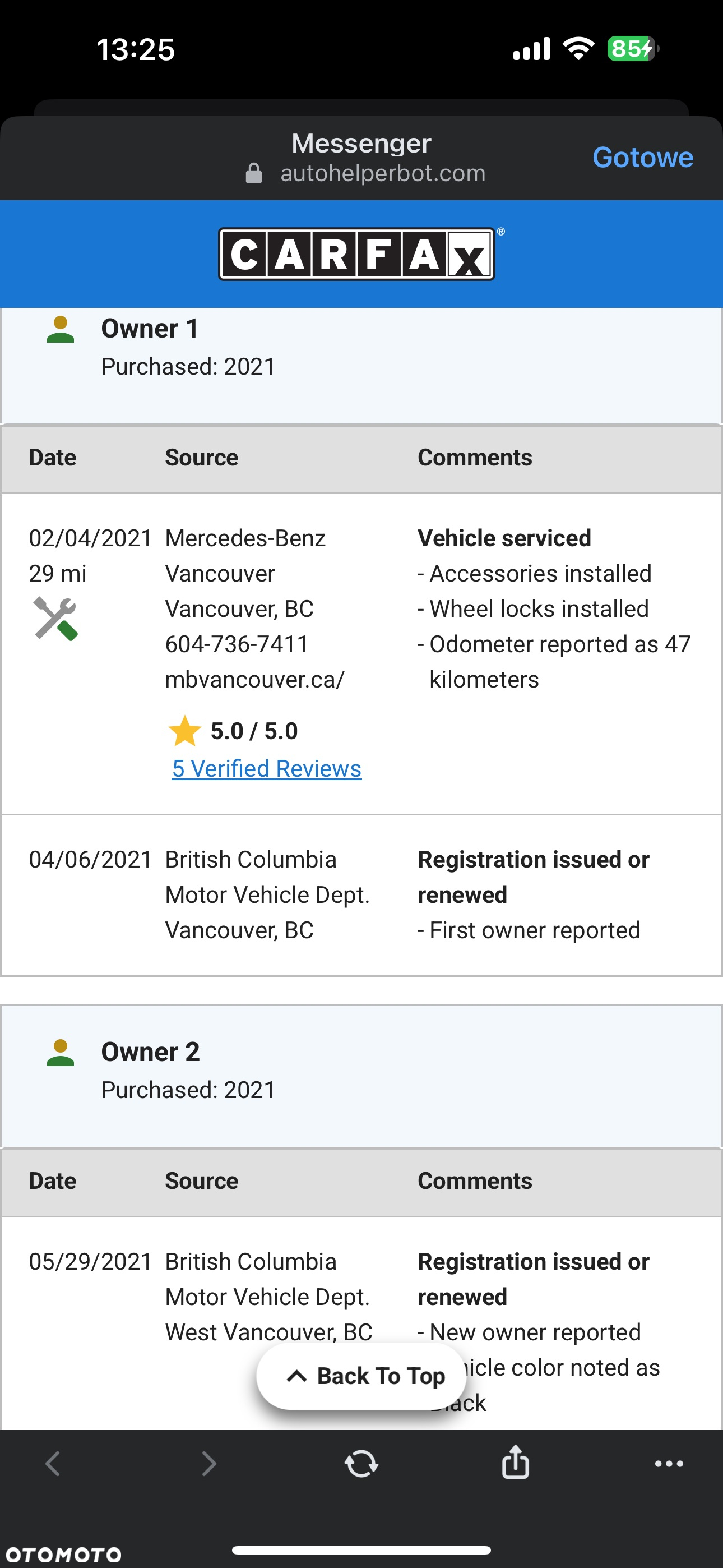The width and height of the screenshot is (723, 1568).
Task: Tap the mbvancouver.ca/ website text
Action: [255, 679]
